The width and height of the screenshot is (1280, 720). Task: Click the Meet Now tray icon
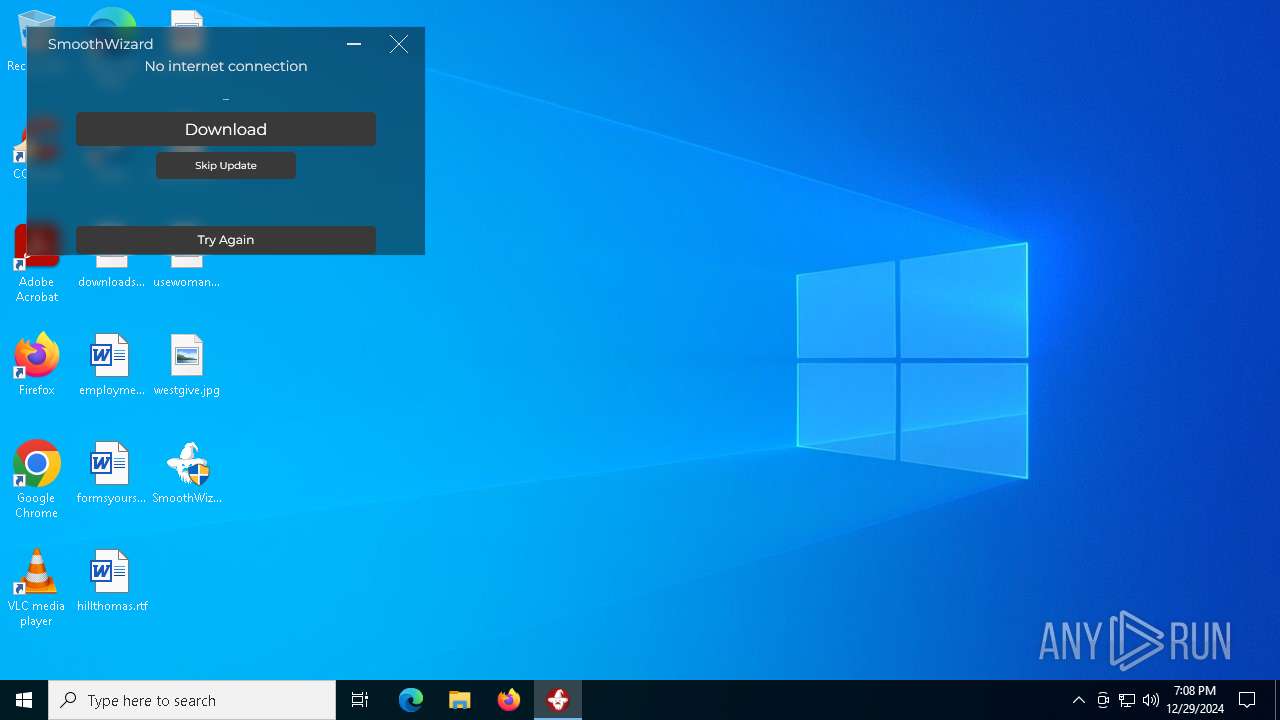[x=1103, y=700]
